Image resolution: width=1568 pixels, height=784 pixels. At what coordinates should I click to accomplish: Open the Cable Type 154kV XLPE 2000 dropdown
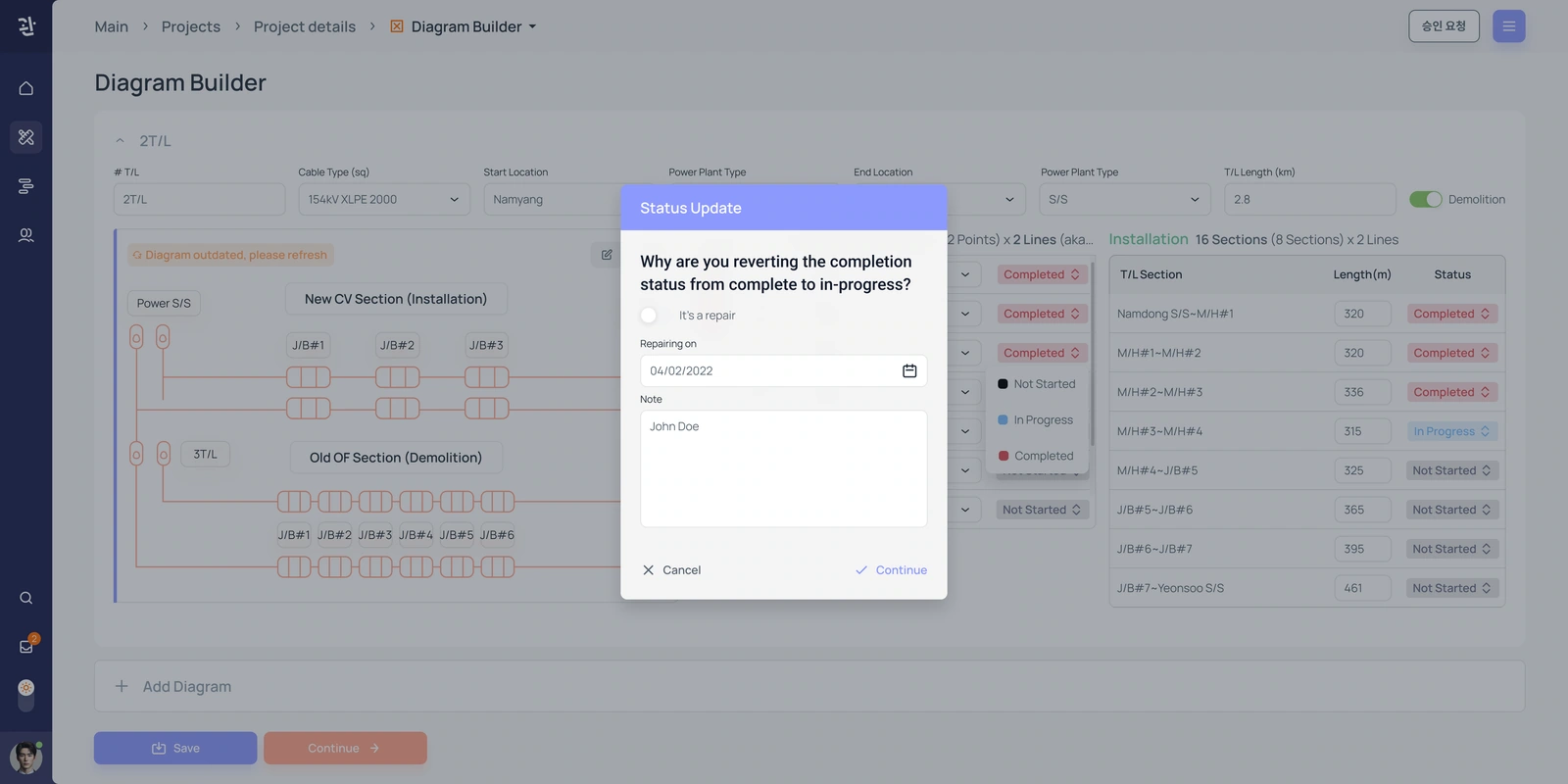384,199
